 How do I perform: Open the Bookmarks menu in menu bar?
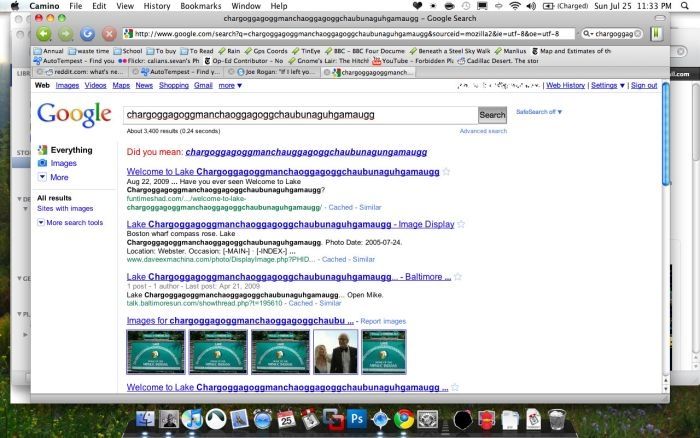coord(200,6)
